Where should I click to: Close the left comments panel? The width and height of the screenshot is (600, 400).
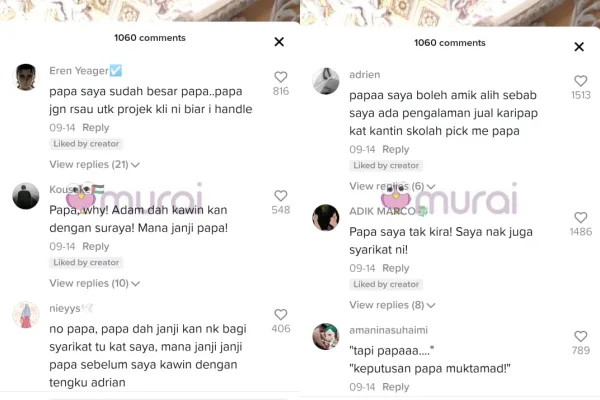click(x=279, y=42)
